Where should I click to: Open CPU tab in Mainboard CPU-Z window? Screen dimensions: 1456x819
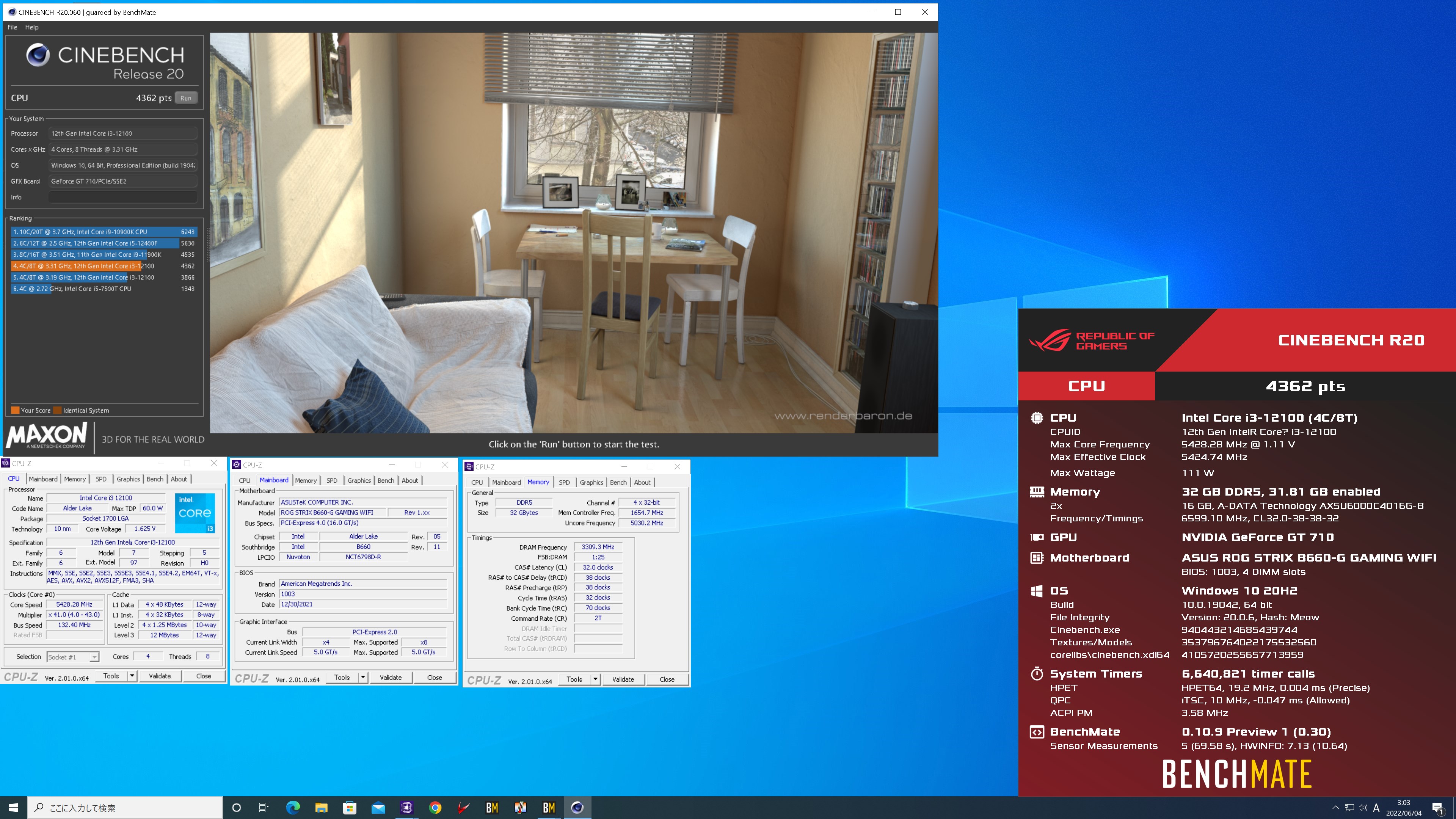coord(244,480)
